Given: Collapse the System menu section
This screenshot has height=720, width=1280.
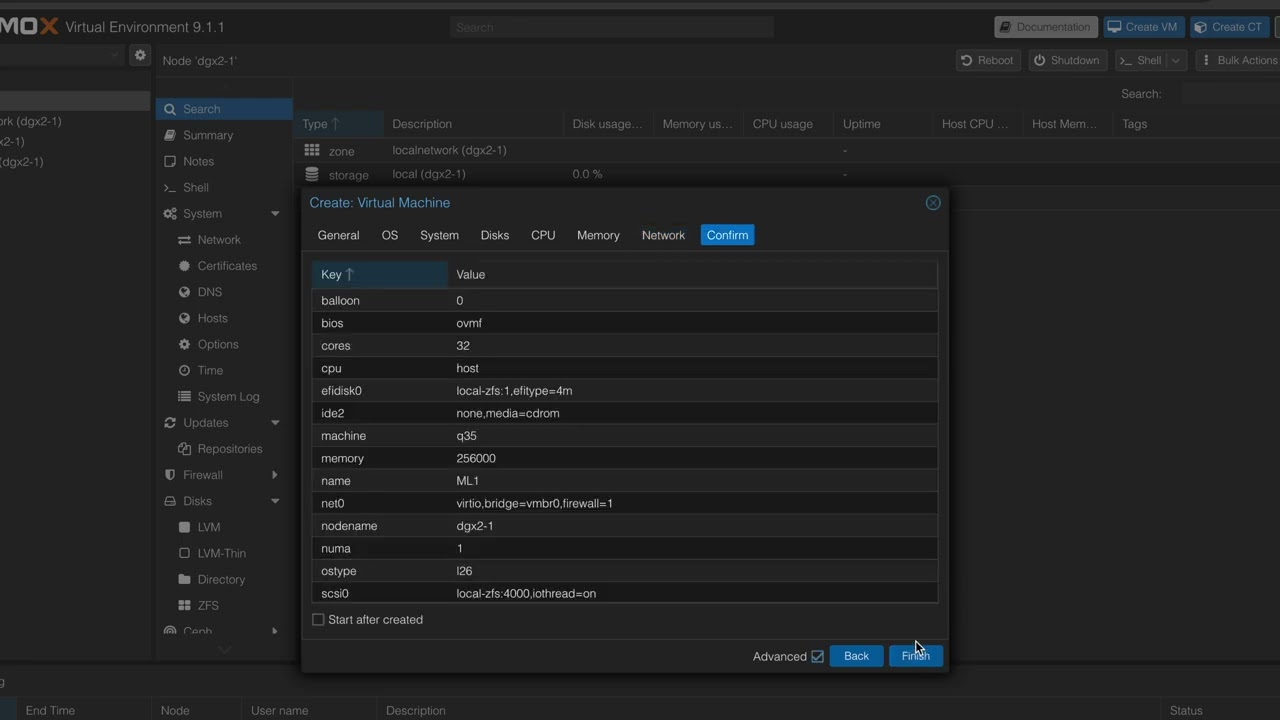Looking at the screenshot, I should (x=275, y=214).
